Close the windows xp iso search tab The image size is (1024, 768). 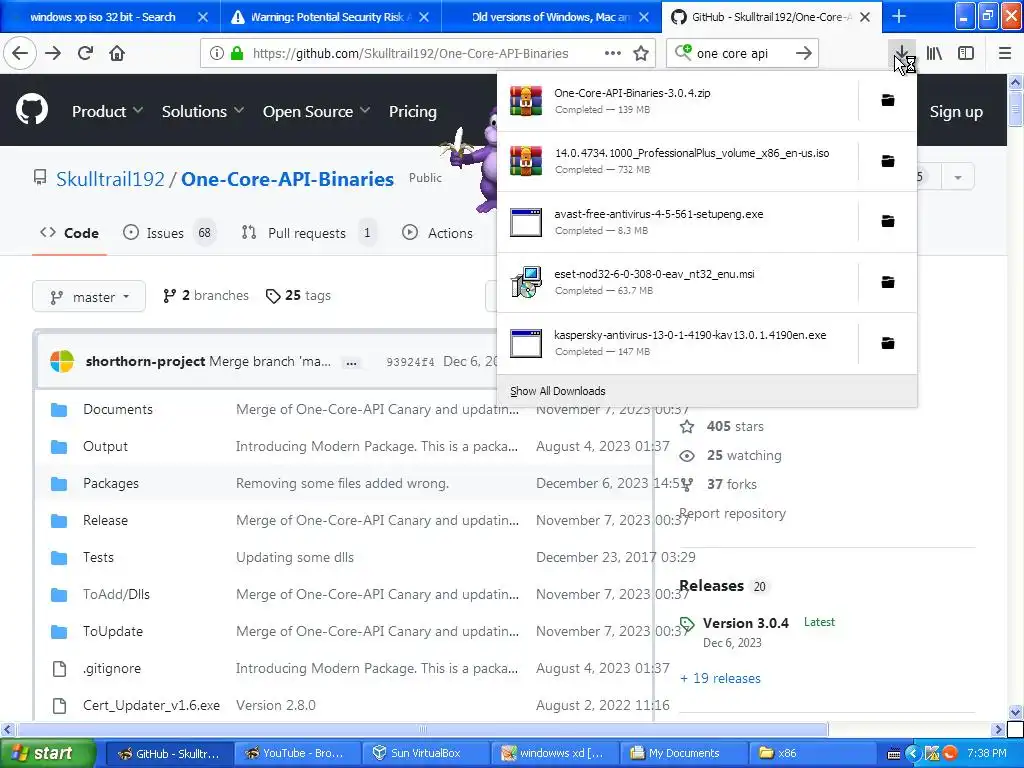(x=202, y=17)
